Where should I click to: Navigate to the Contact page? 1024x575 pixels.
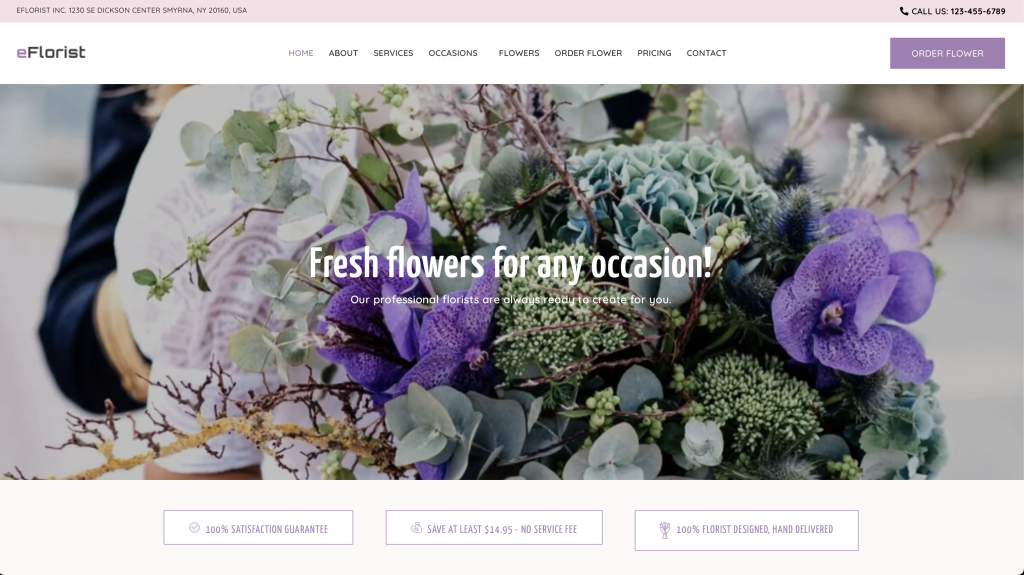pos(707,53)
